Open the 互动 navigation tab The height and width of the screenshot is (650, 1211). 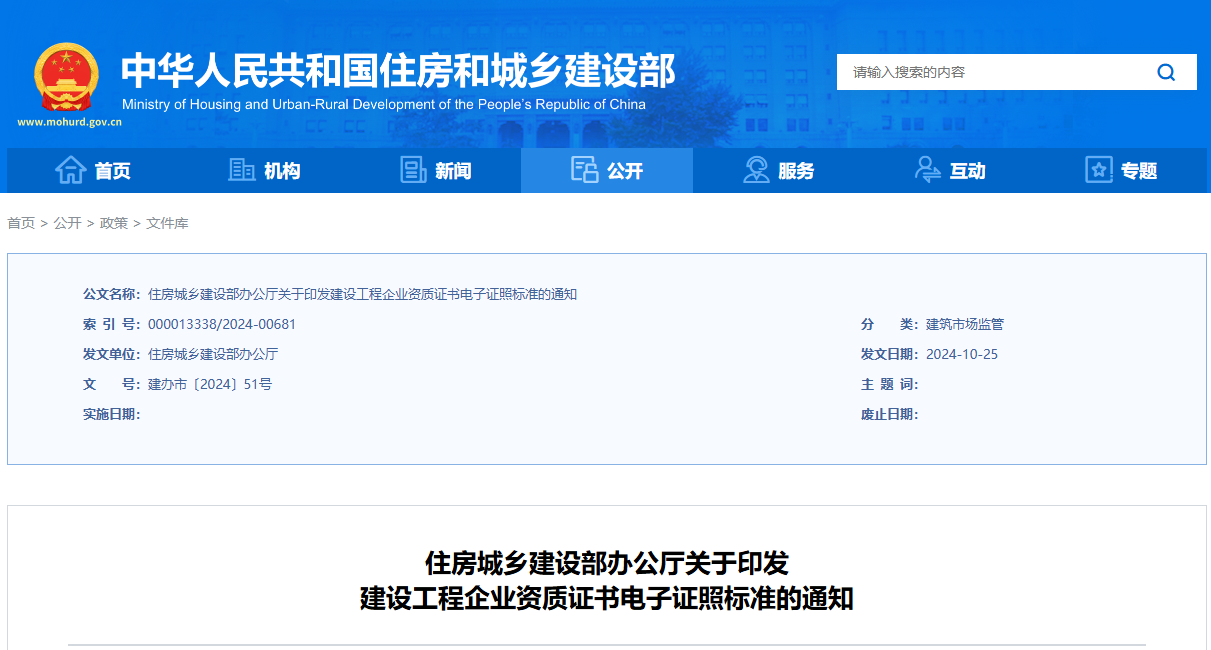tap(950, 170)
